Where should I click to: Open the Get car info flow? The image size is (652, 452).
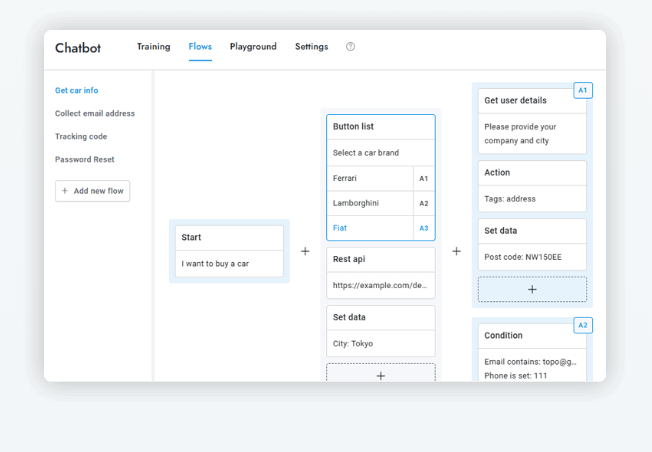[x=77, y=91]
